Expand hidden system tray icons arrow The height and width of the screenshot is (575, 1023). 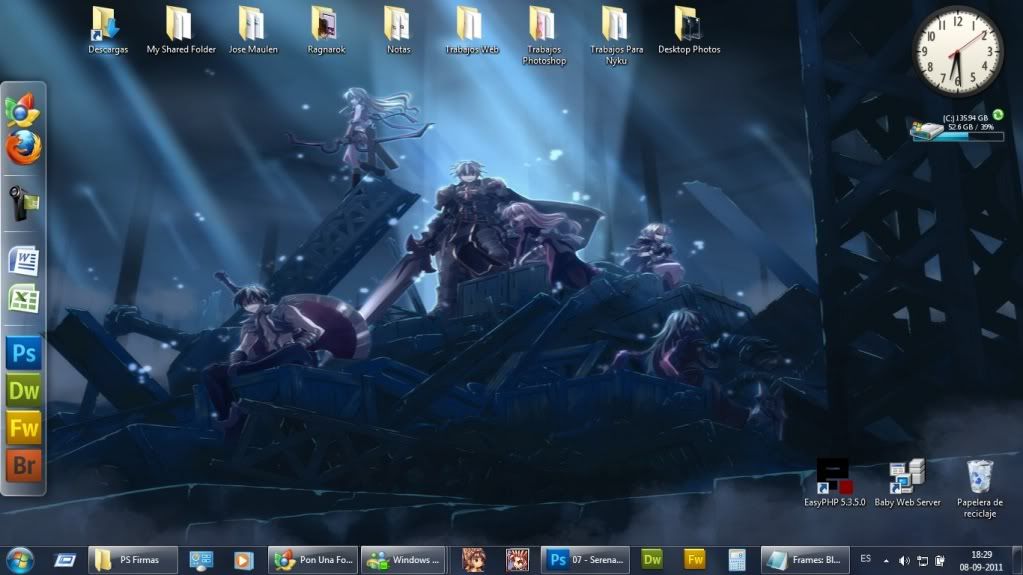886,561
